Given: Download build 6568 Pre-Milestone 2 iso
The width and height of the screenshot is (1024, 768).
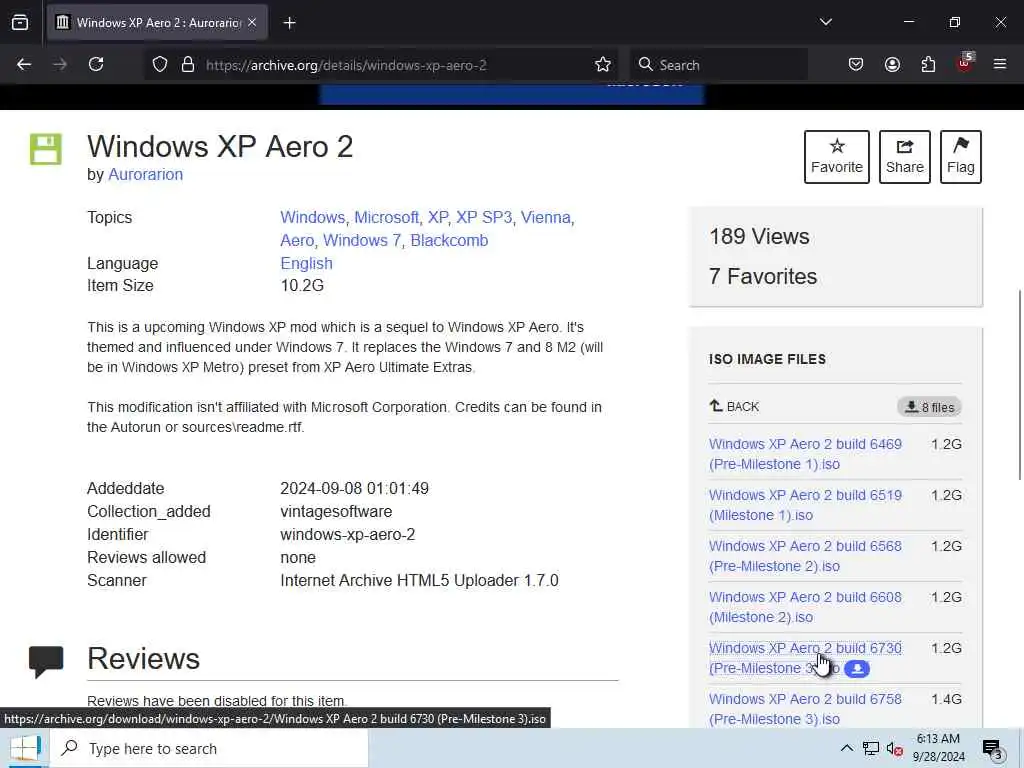Looking at the screenshot, I should (x=805, y=556).
